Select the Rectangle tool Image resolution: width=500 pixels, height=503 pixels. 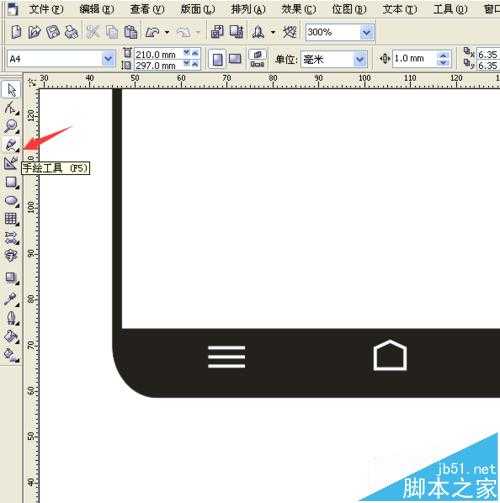pyautogui.click(x=11, y=182)
